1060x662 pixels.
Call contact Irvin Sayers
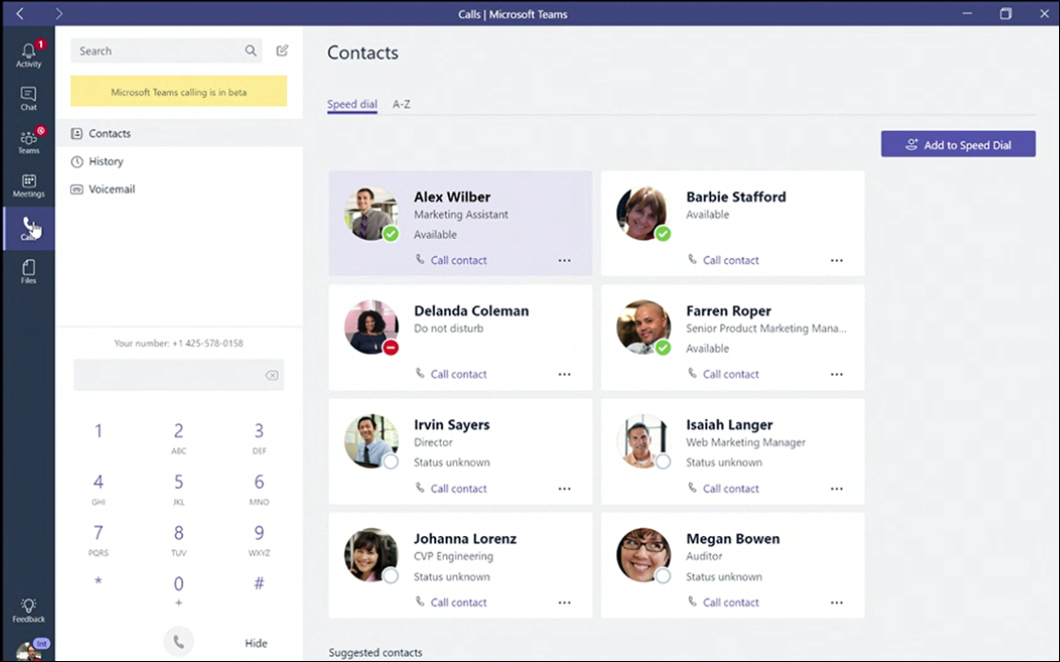pos(451,488)
